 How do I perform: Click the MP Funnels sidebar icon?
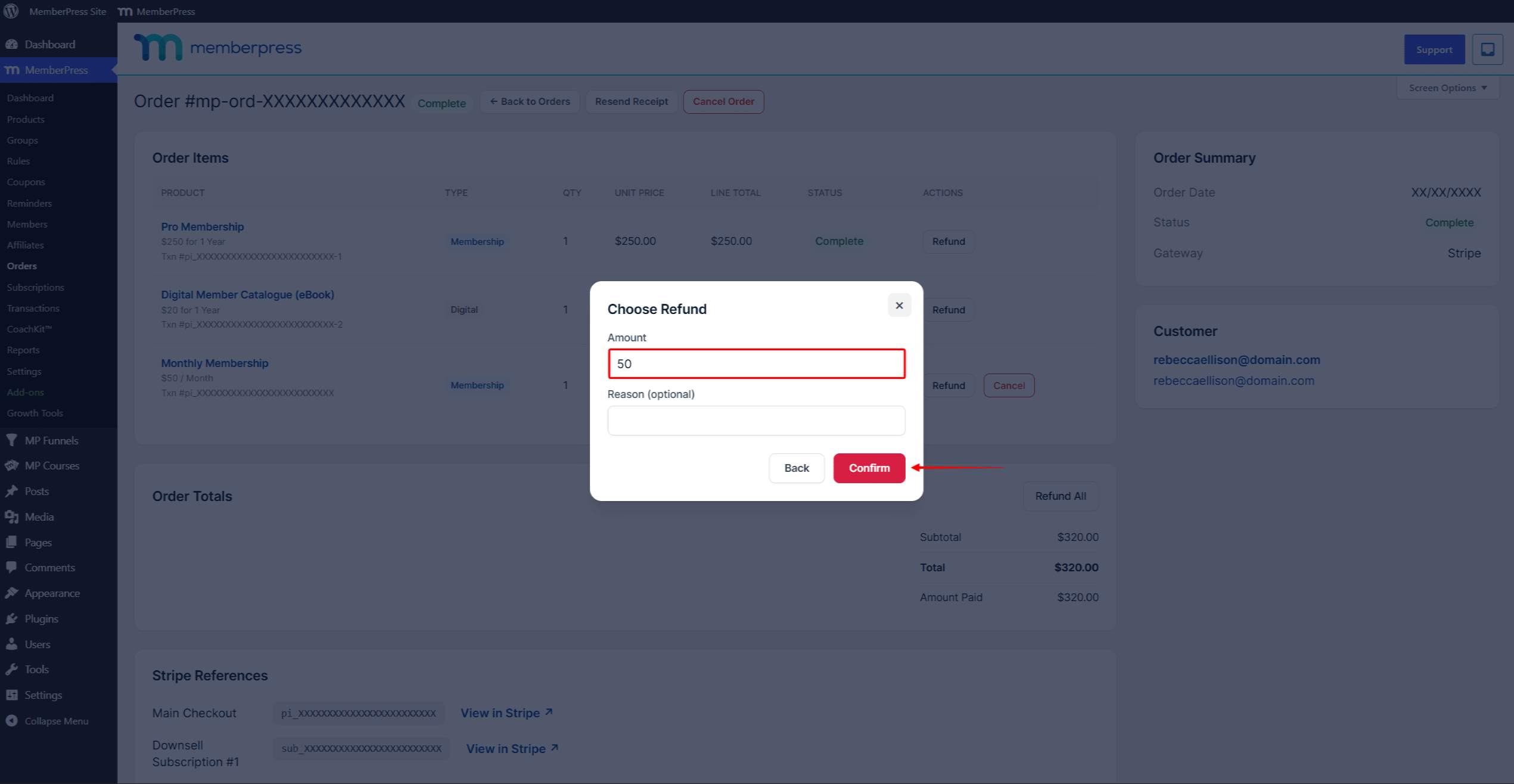coord(11,440)
